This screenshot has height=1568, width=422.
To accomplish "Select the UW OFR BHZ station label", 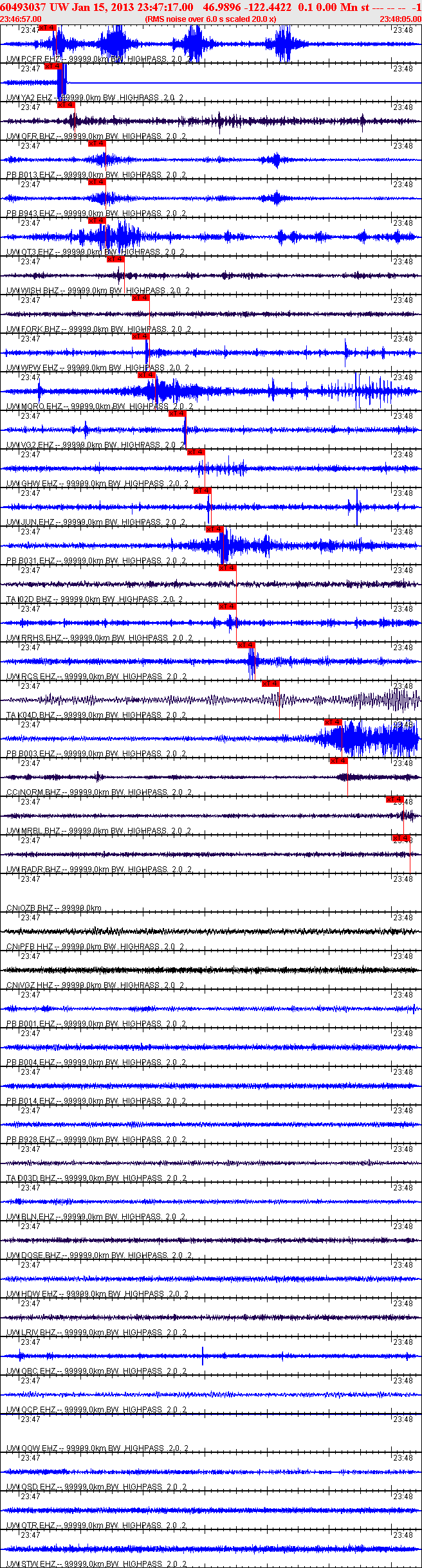I will pyautogui.click(x=32, y=136).
